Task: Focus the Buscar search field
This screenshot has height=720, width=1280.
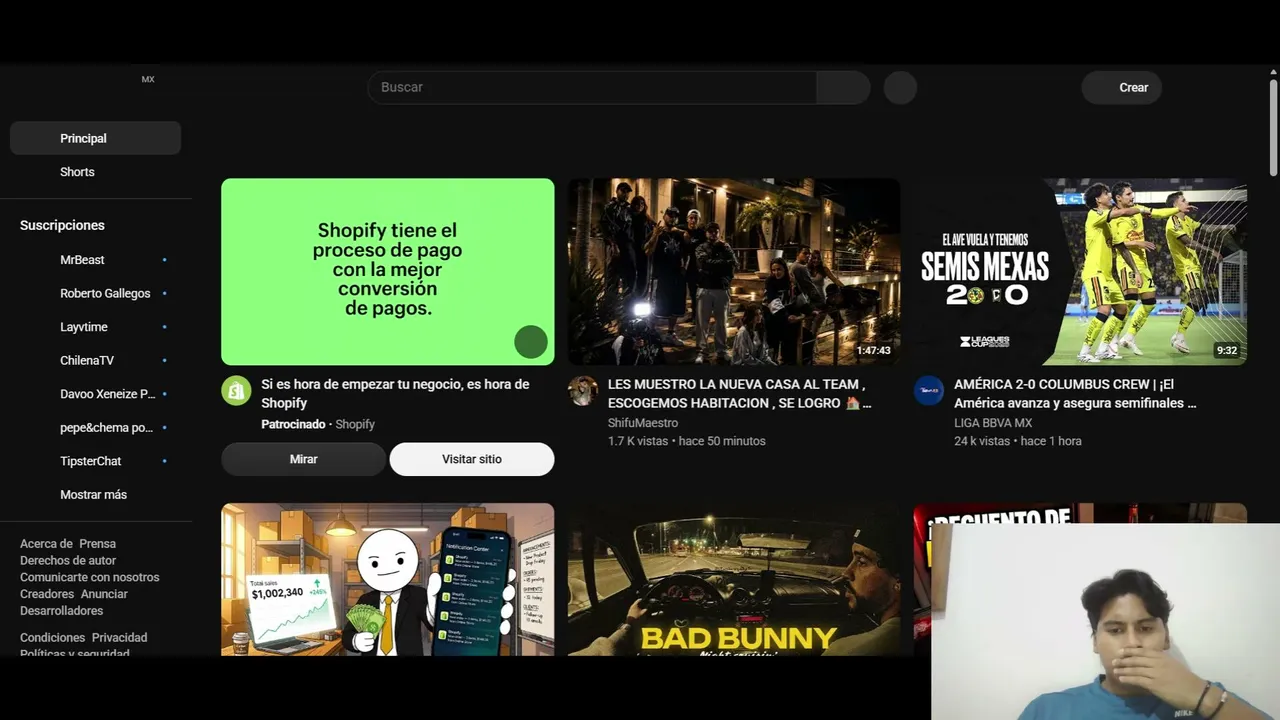Action: (592, 87)
